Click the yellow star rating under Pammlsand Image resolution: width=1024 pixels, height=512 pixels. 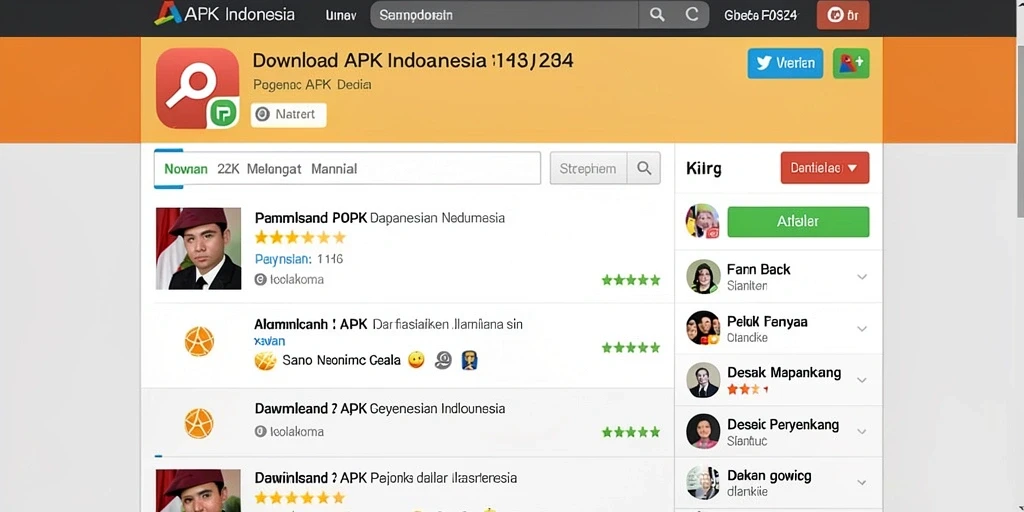300,237
